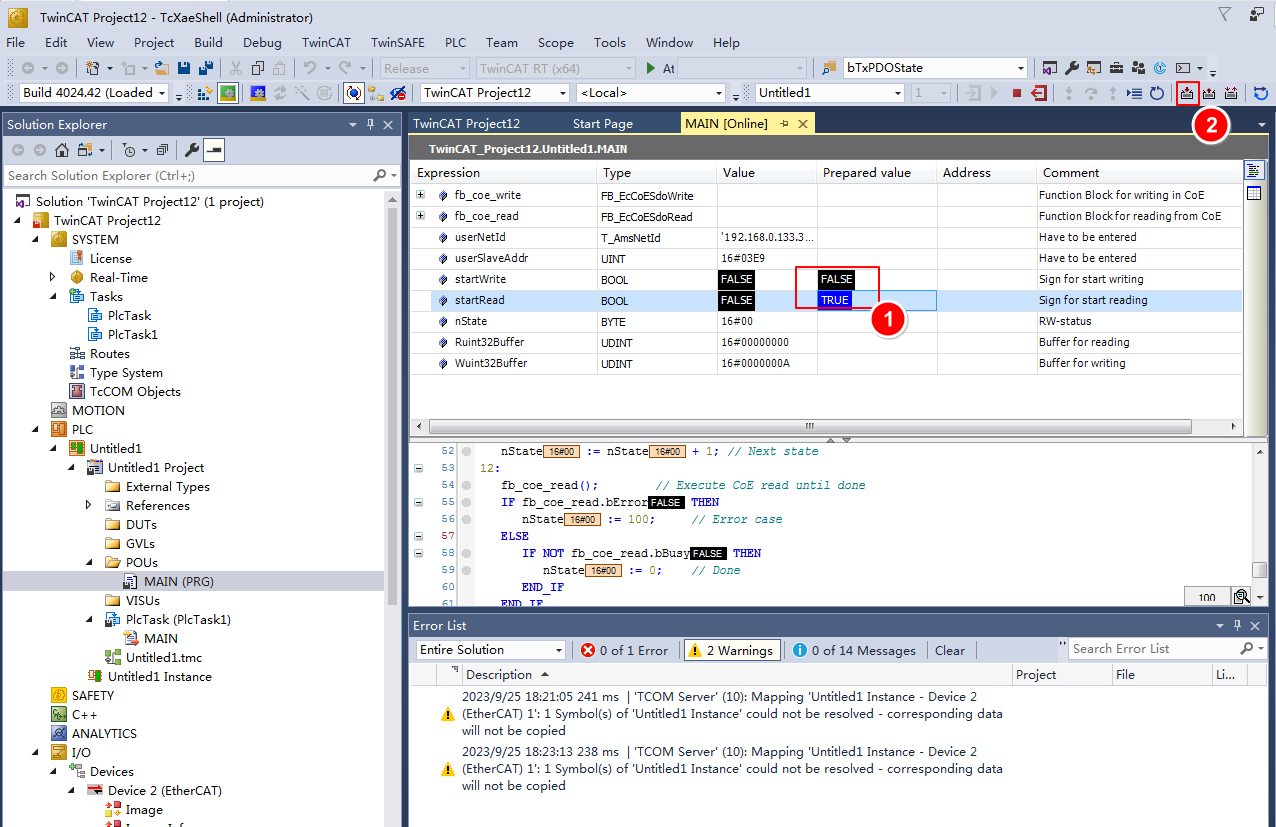Click the Clear button in Error List

(x=950, y=650)
